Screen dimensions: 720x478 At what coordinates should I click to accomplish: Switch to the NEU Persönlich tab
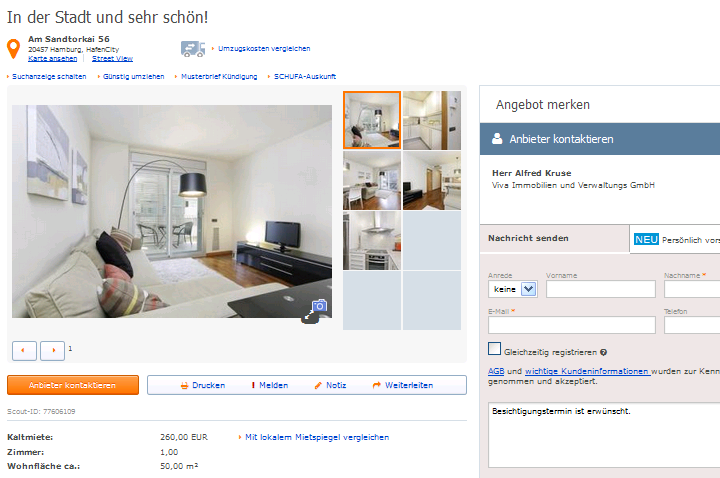point(675,239)
